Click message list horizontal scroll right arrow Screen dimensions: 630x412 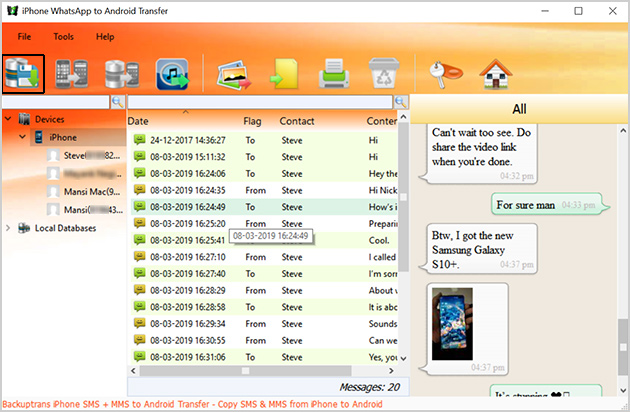tap(391, 371)
